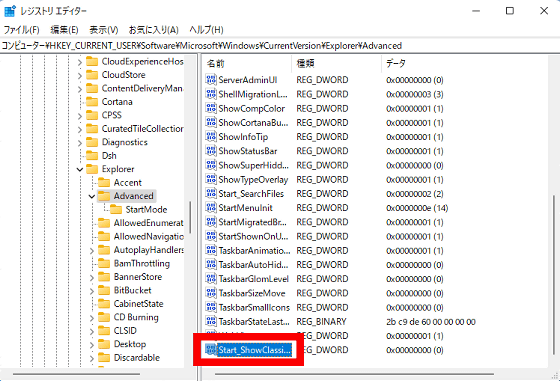The image size is (560, 381).
Task: Open the ヘルプ(H) menu
Action: click(x=206, y=30)
